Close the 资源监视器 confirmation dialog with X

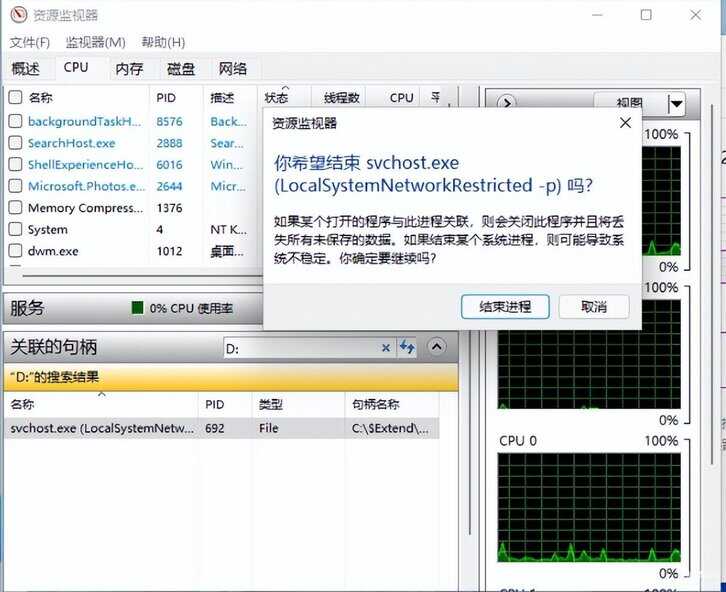pos(626,123)
